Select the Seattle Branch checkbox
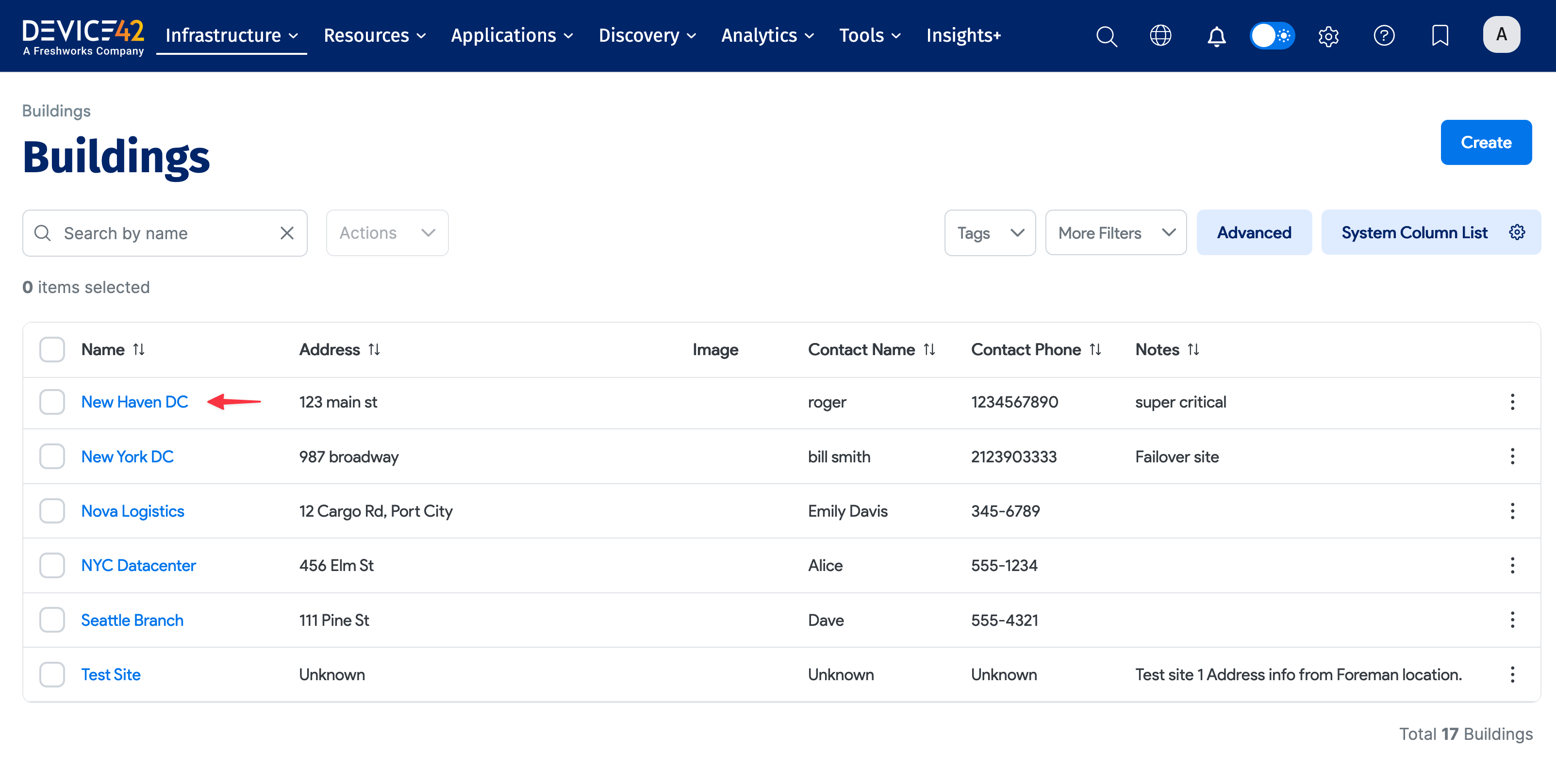The height and width of the screenshot is (784, 1556). [x=52, y=620]
